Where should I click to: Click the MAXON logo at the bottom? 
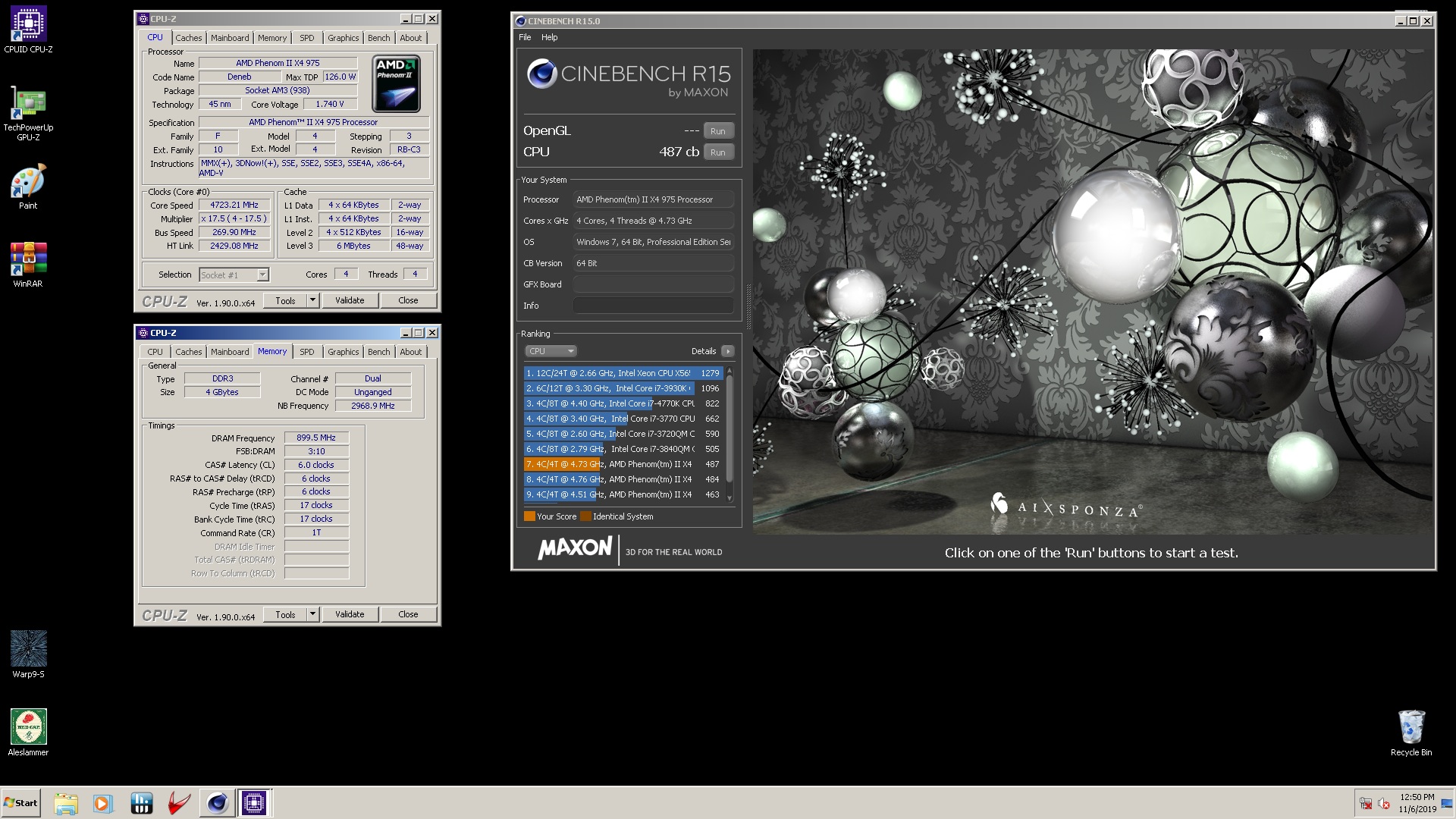[x=575, y=548]
